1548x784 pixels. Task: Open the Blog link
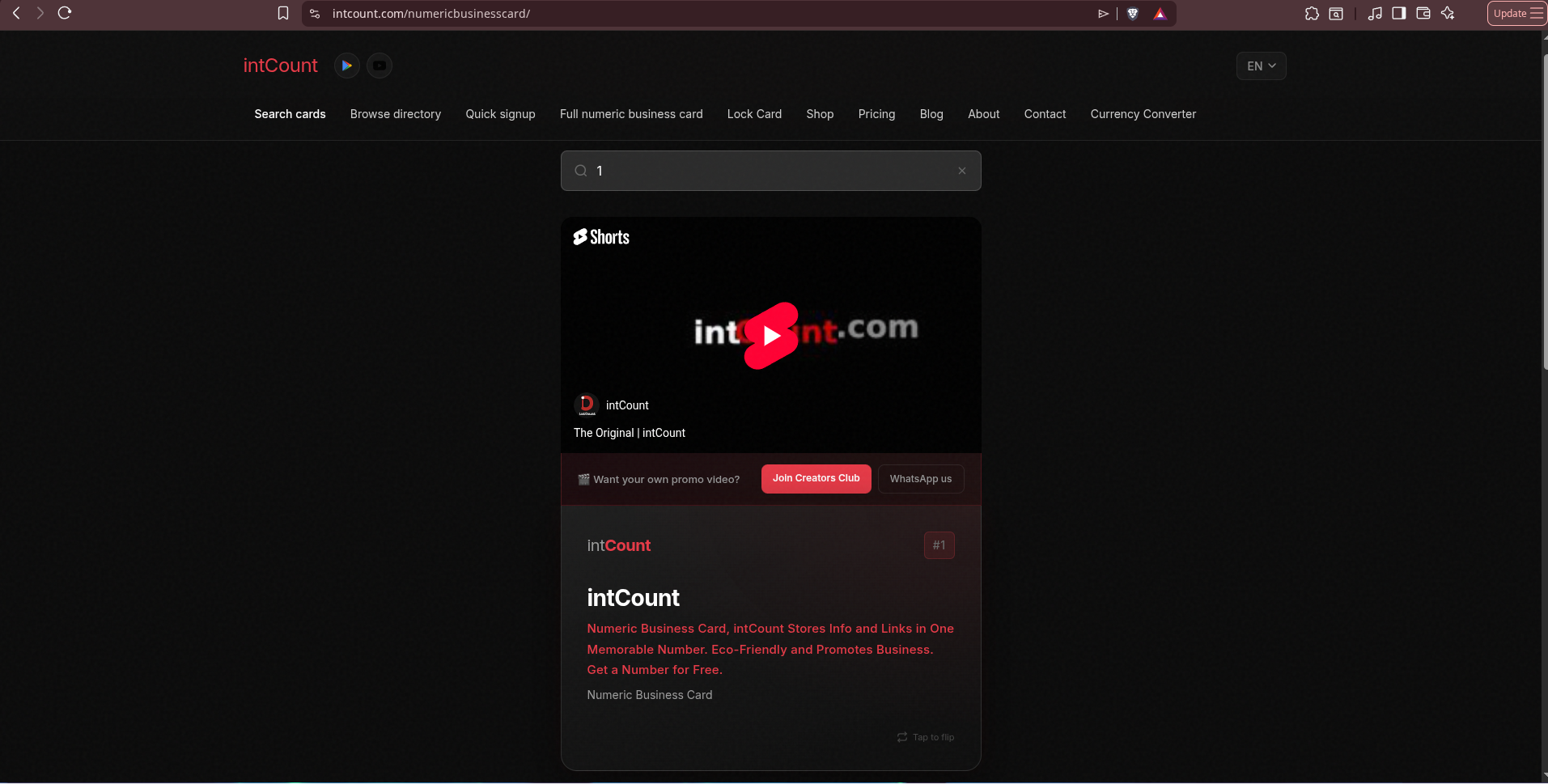[931, 114]
